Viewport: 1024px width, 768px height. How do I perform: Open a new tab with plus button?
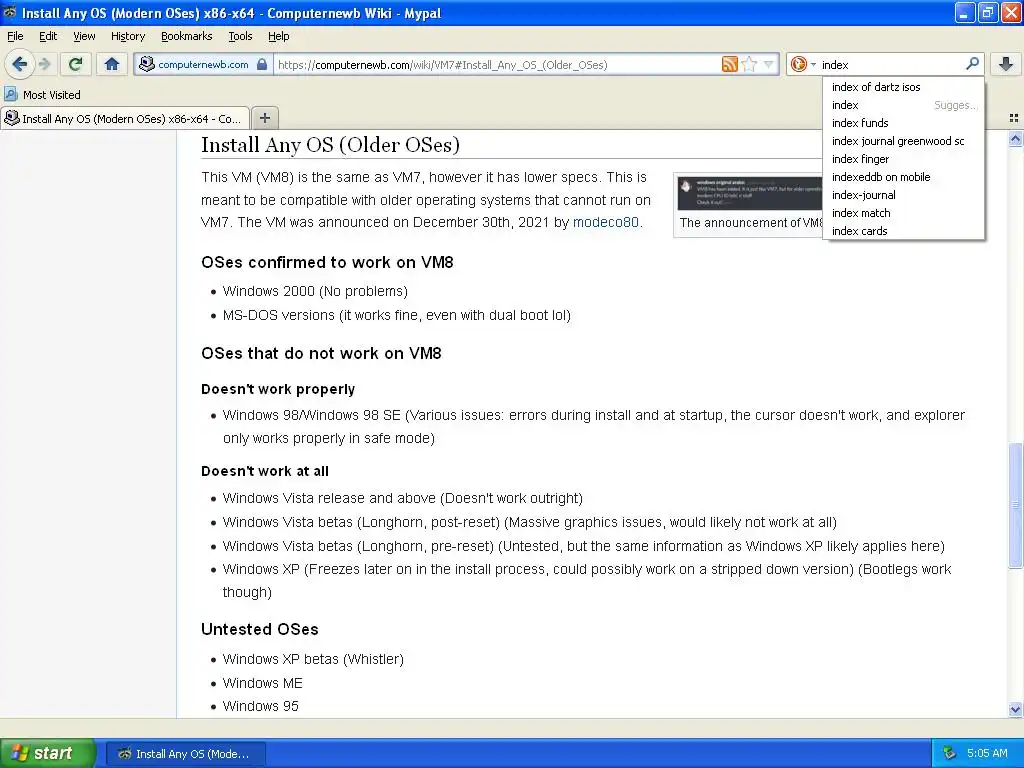tap(264, 118)
